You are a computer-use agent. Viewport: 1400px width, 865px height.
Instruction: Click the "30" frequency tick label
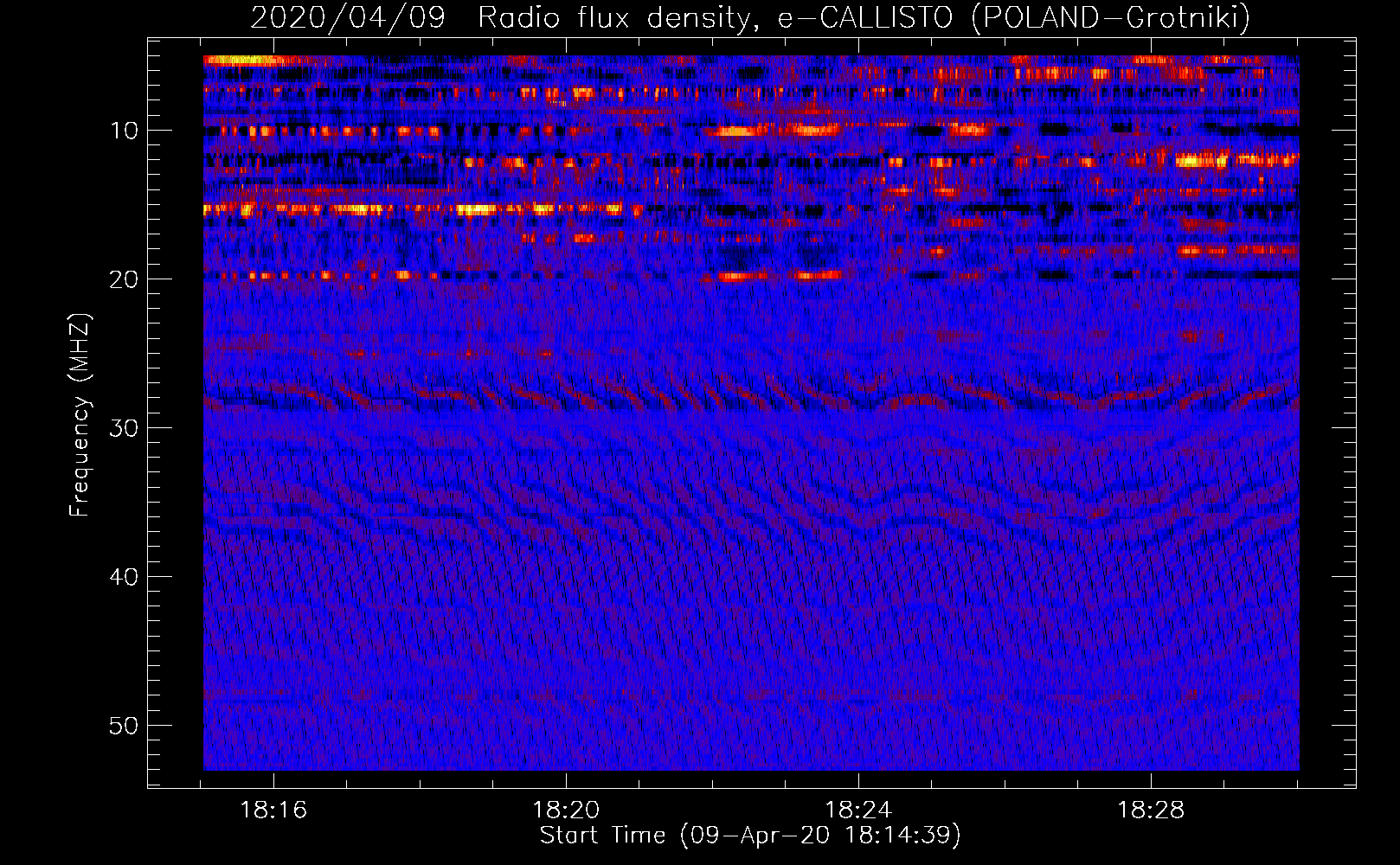point(125,428)
